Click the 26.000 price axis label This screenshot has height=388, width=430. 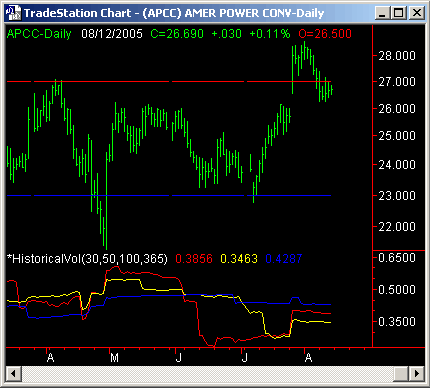[397, 109]
